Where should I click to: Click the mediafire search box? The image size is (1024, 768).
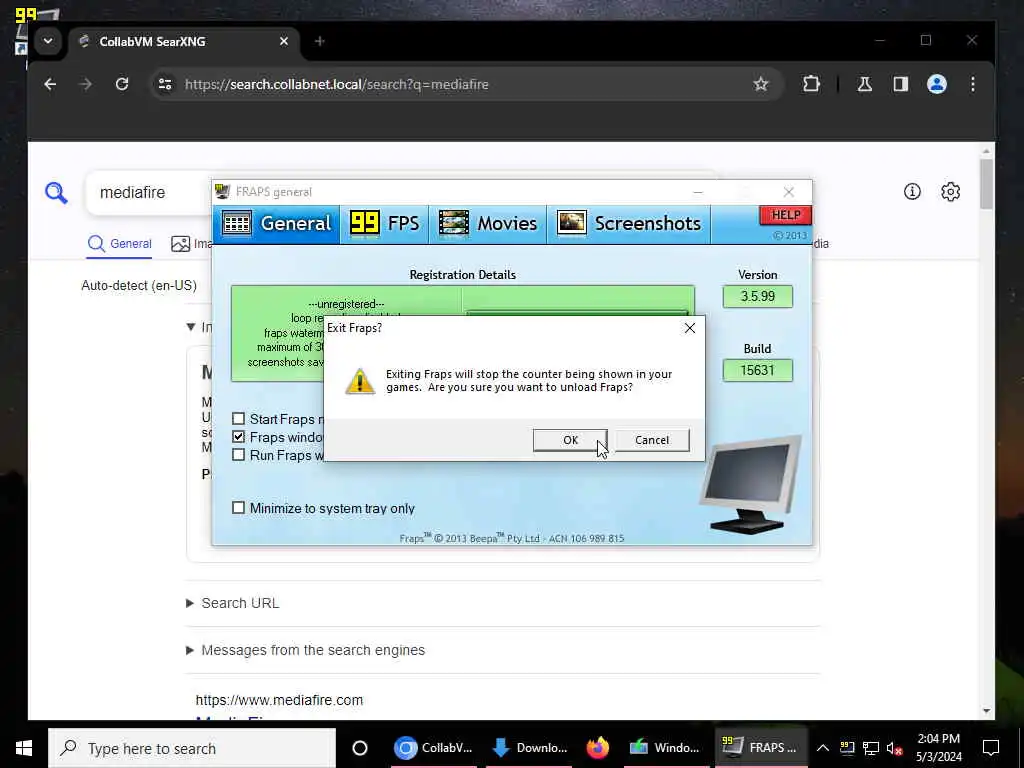tap(150, 193)
